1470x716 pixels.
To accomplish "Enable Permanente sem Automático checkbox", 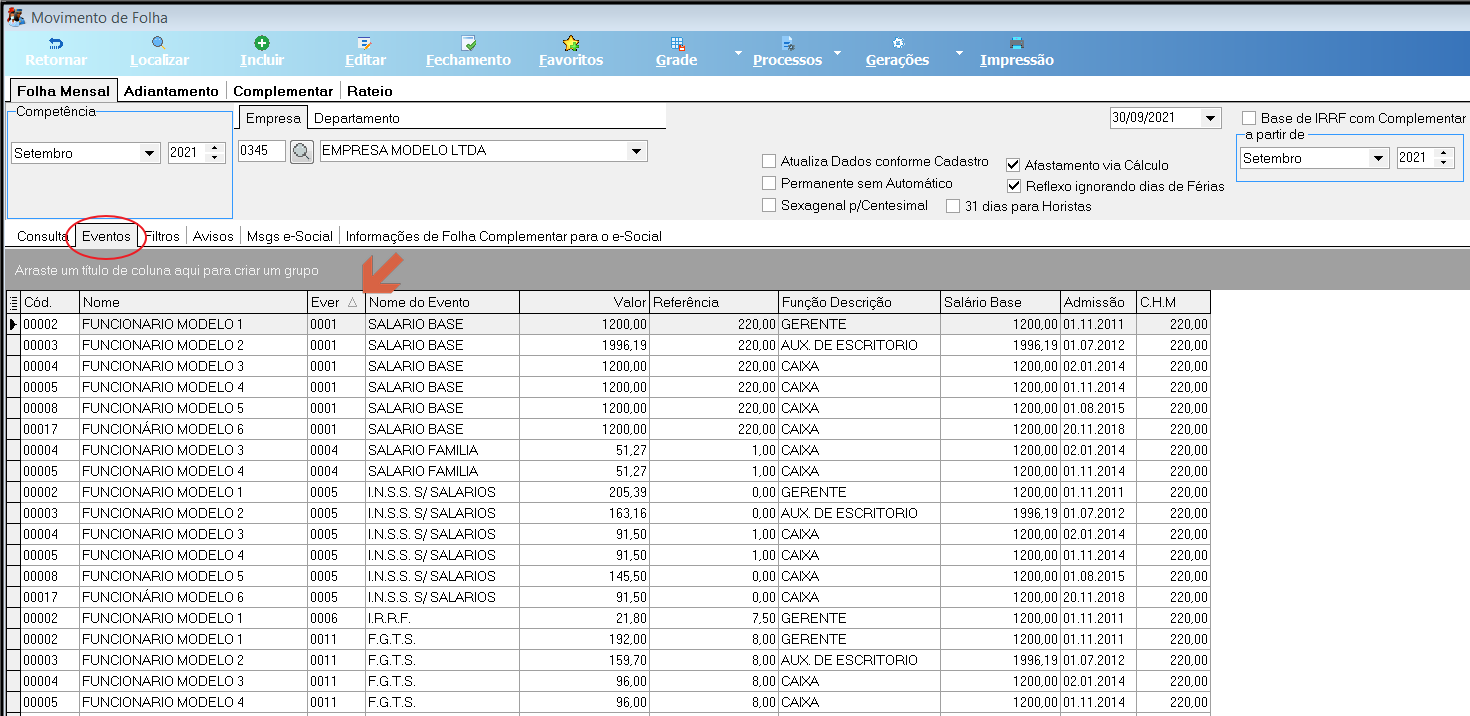I will pyautogui.click(x=769, y=183).
